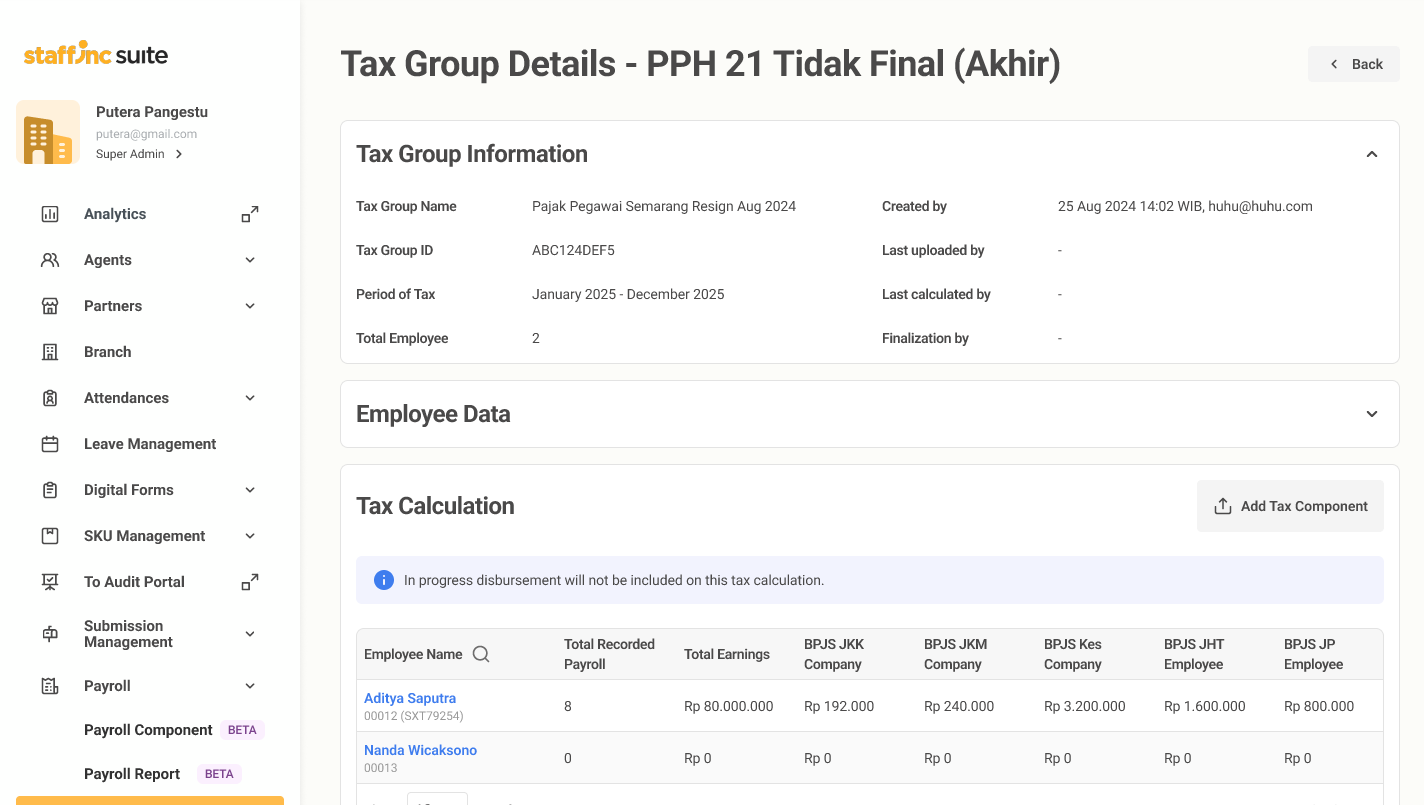Screen dimensions: 1424x805
Task: Click Add Tax Component button
Action: coord(1290,506)
